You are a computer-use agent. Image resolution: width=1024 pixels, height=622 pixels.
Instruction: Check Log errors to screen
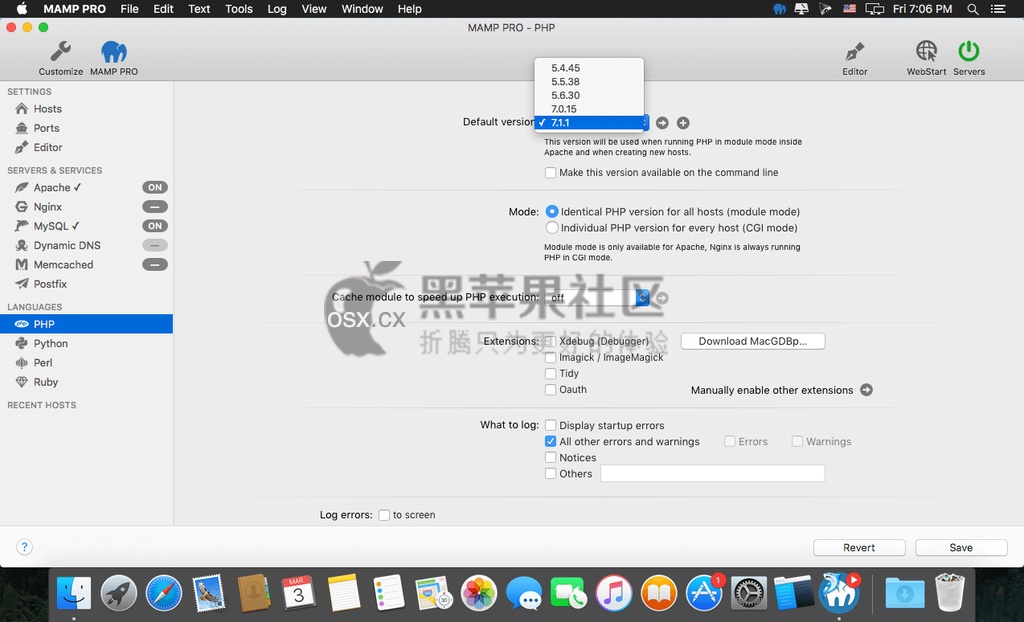384,515
